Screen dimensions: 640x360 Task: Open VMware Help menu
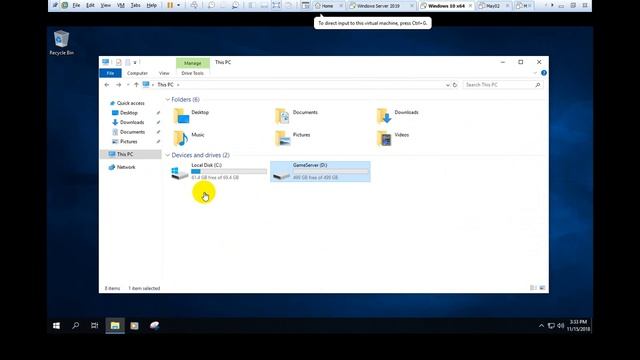pos(151,5)
